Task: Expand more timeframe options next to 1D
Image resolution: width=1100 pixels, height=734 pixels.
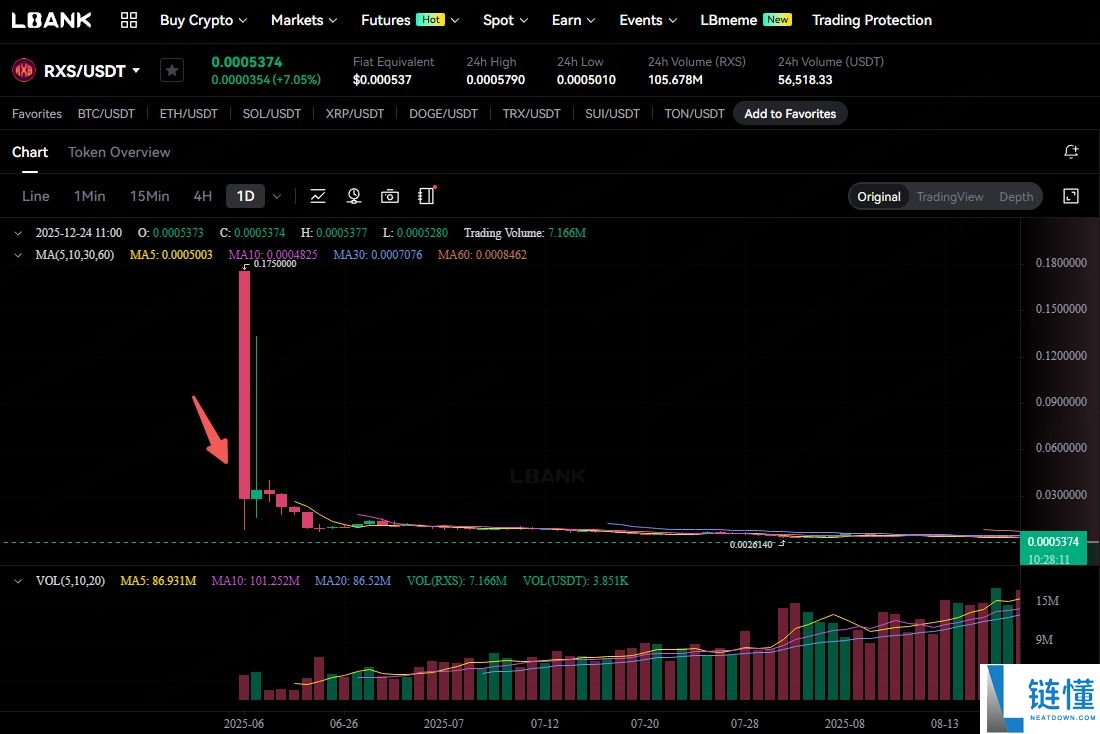Action: pos(277,196)
